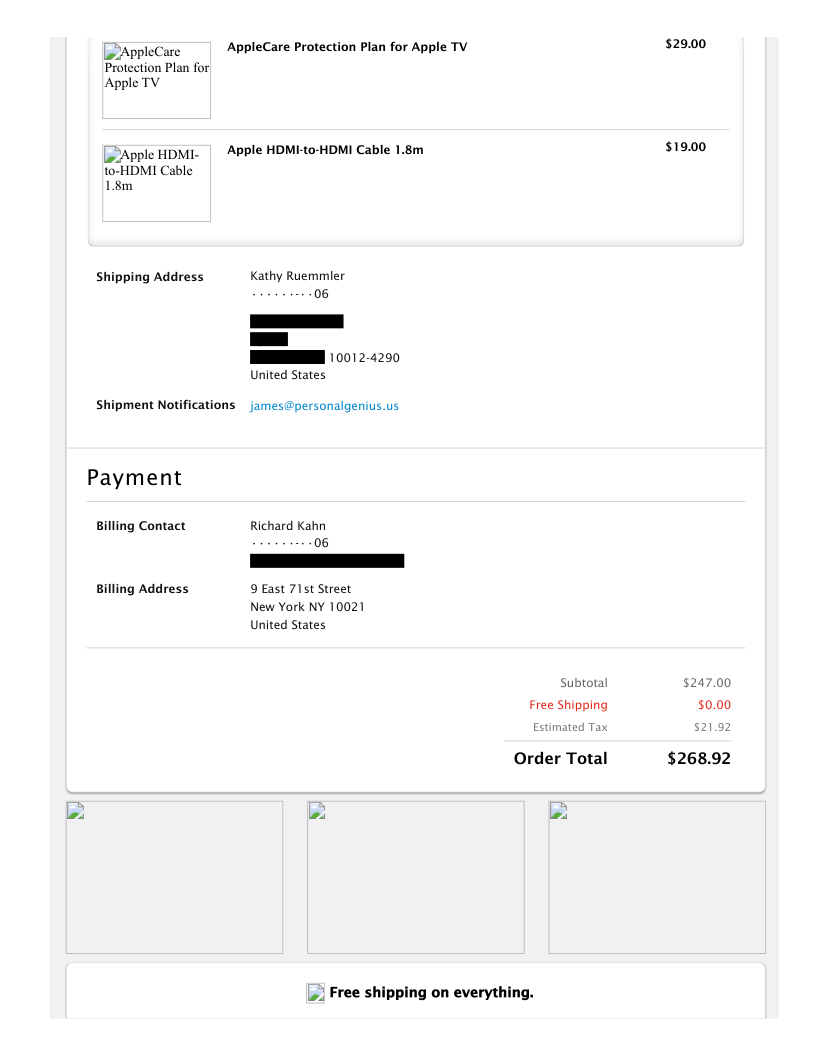This screenshot has height=1056, width=816.
Task: Click the Shipping Address label
Action: 149,277
